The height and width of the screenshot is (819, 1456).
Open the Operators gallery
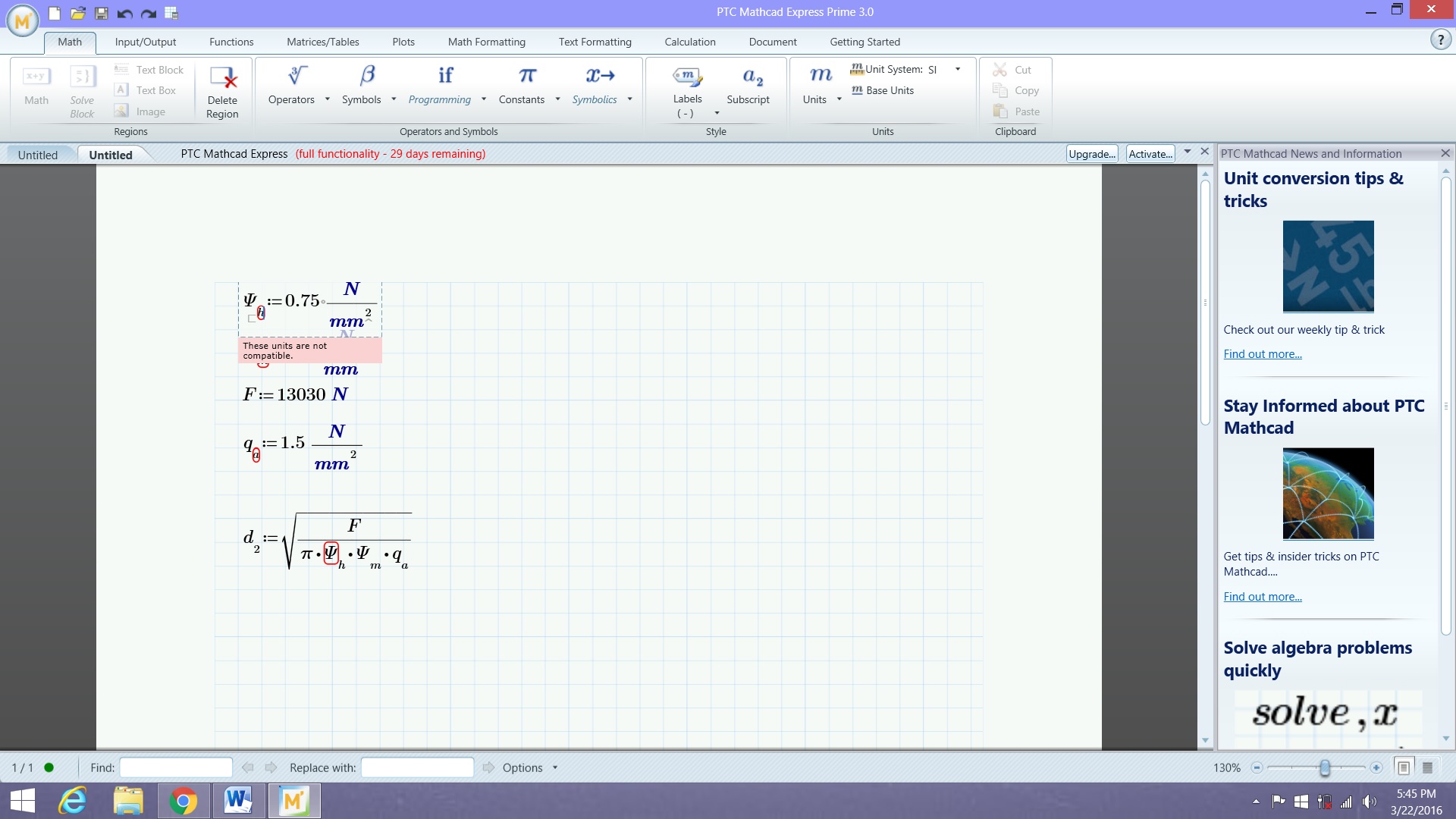291,85
